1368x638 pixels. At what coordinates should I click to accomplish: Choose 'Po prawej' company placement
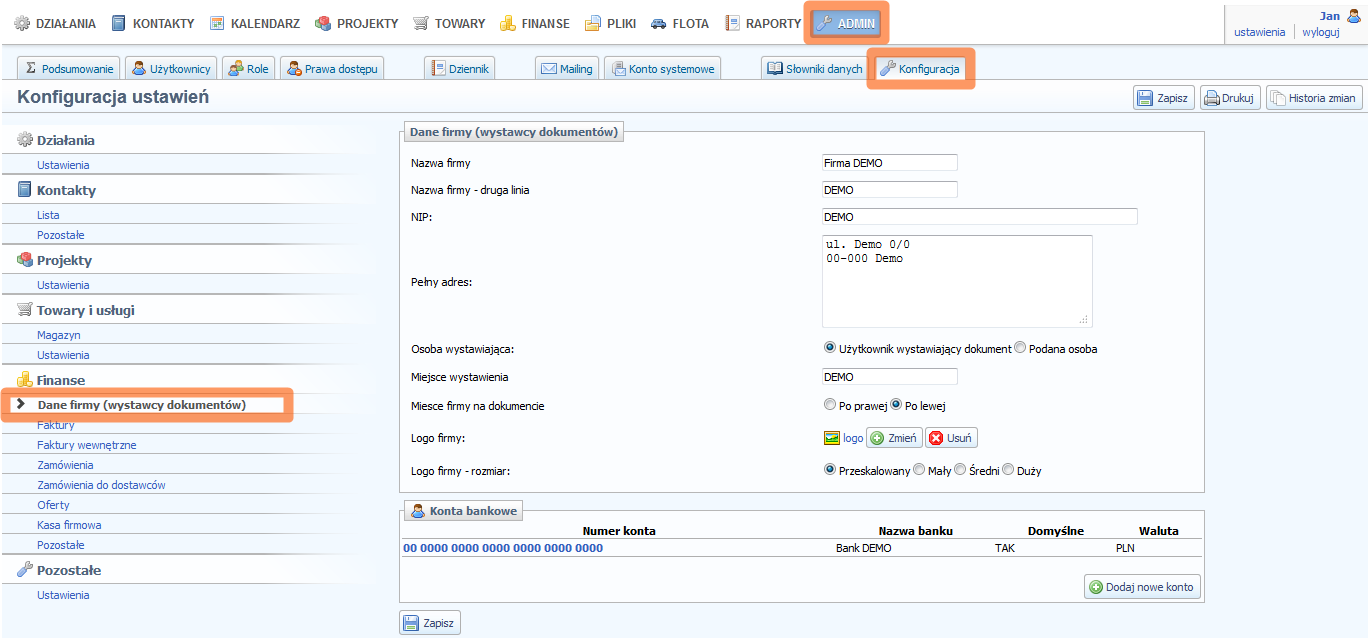coord(830,405)
